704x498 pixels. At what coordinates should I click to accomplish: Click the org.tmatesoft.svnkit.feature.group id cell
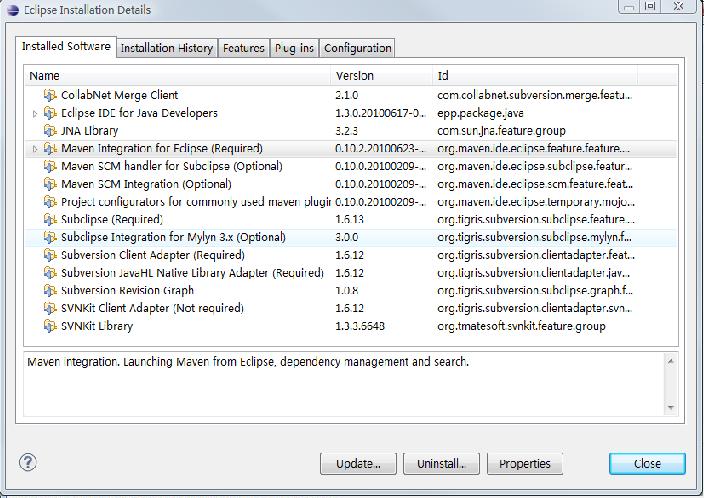tap(521, 326)
